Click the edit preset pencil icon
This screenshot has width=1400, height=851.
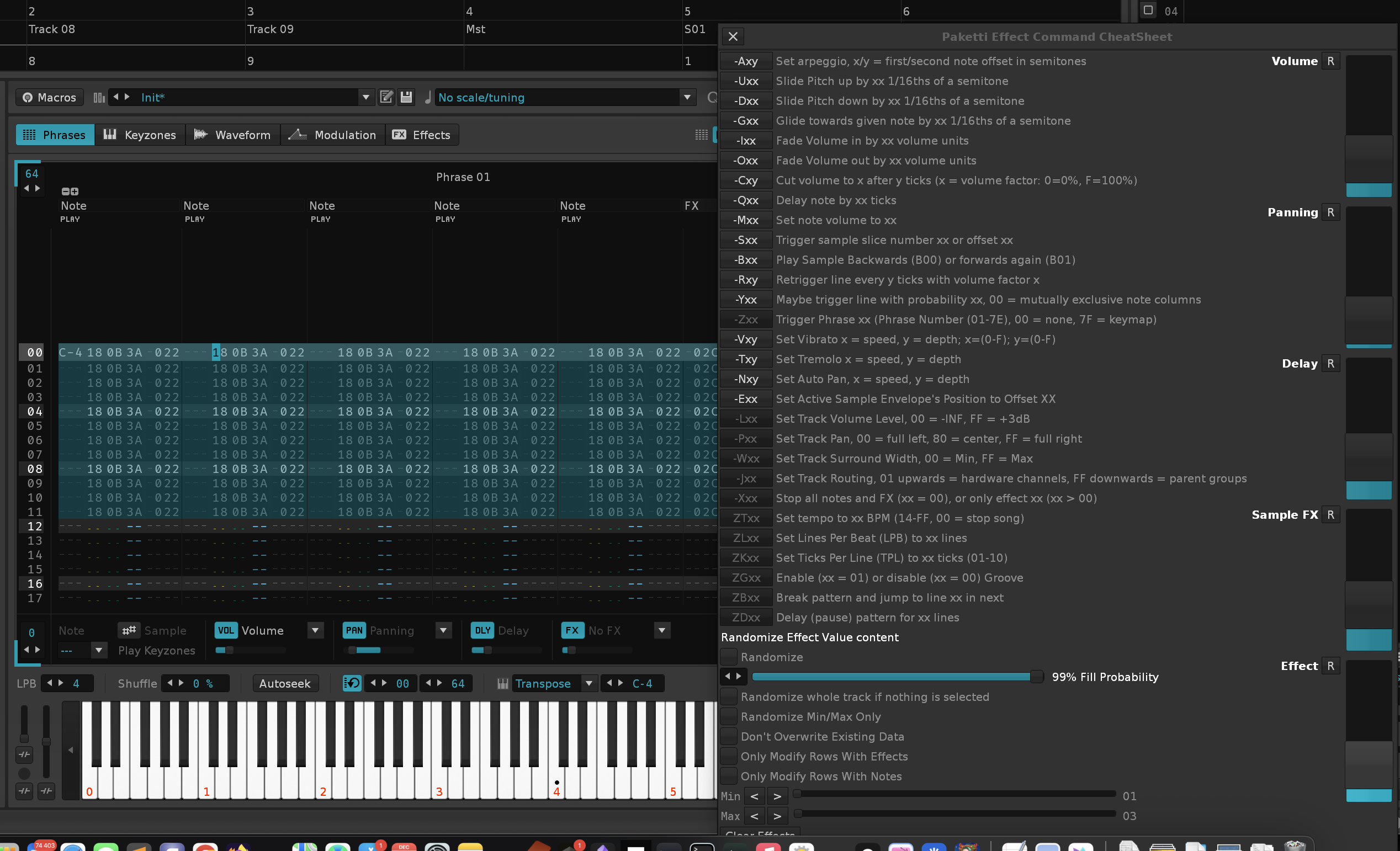[x=386, y=97]
